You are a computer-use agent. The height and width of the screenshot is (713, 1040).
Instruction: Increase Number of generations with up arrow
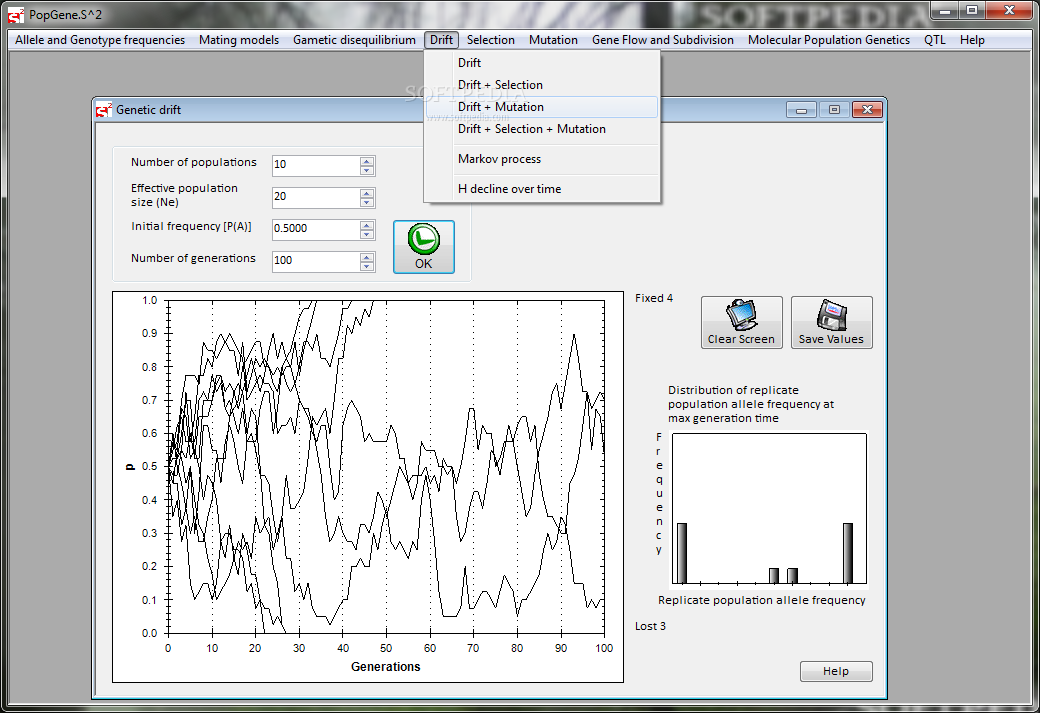click(367, 256)
